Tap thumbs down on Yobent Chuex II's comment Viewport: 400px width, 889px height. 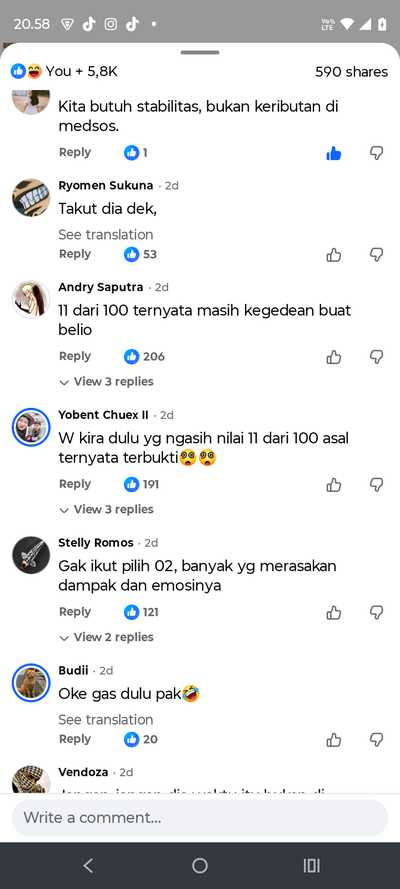[377, 485]
